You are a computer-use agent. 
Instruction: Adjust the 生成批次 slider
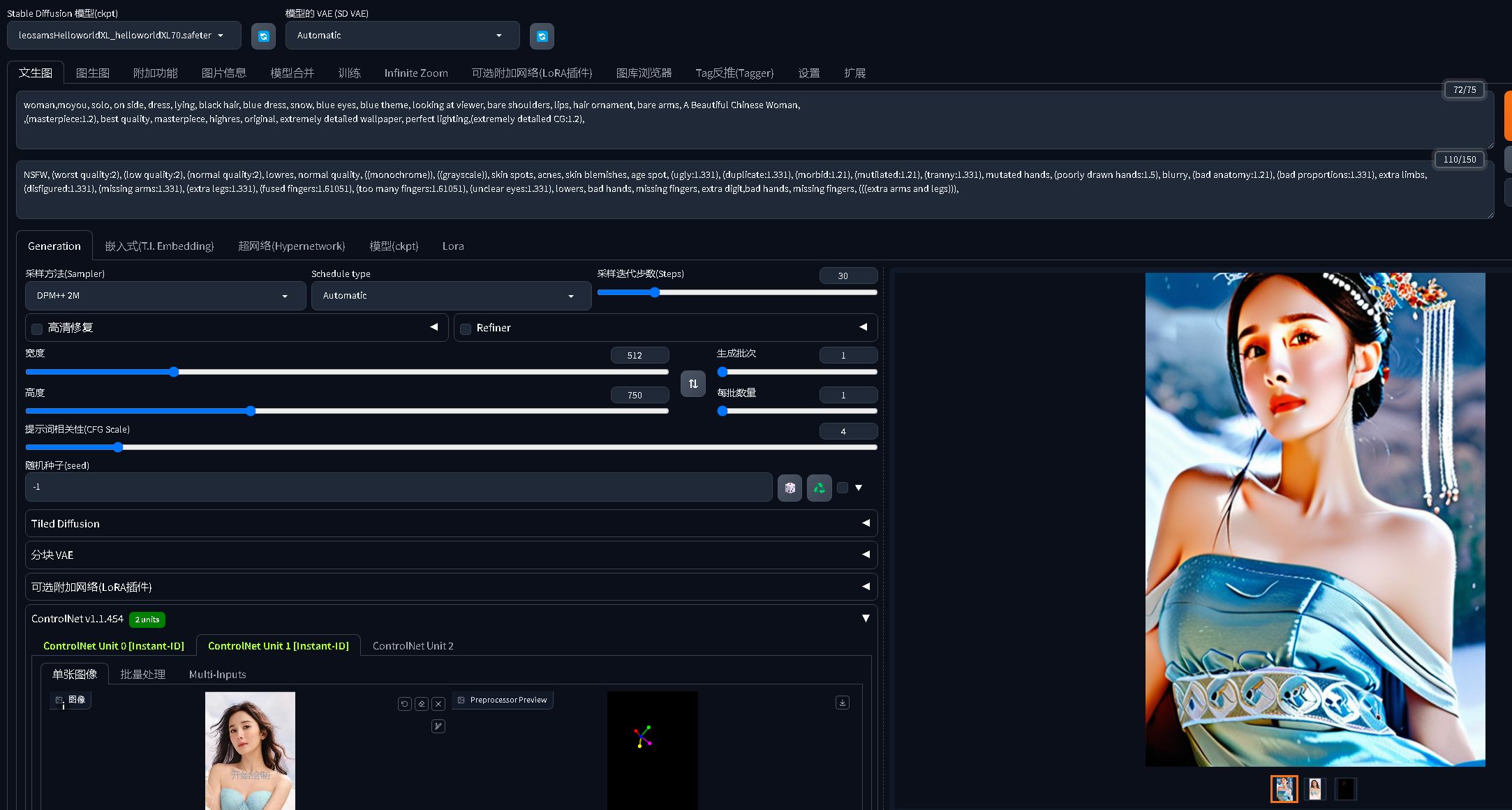coord(797,372)
